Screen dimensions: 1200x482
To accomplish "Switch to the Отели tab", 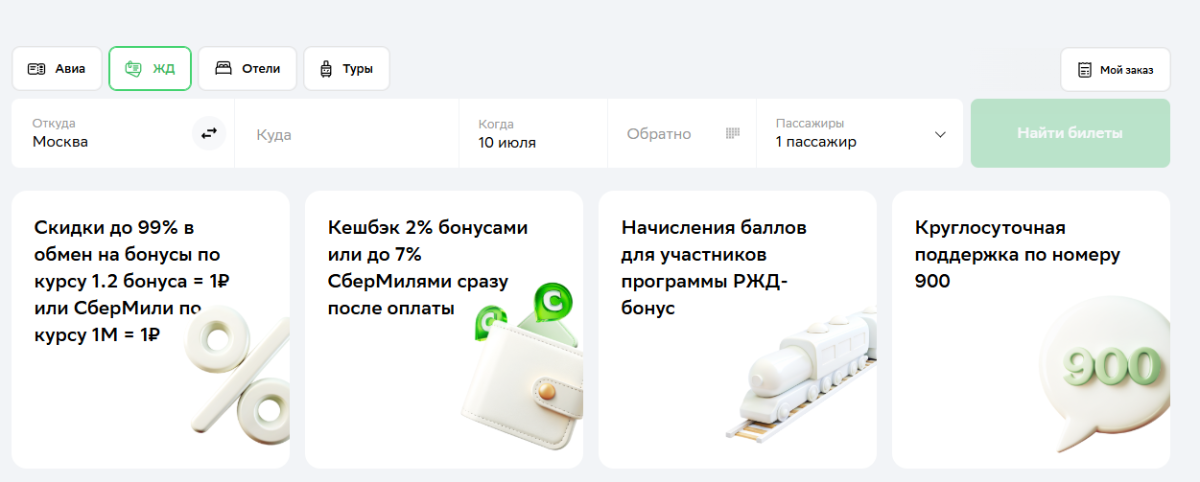I will click(247, 69).
